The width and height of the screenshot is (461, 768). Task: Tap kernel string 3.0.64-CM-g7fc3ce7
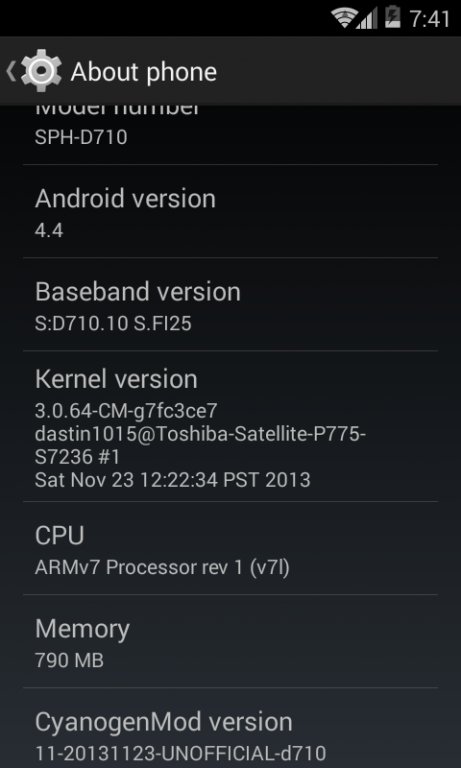tap(126, 411)
